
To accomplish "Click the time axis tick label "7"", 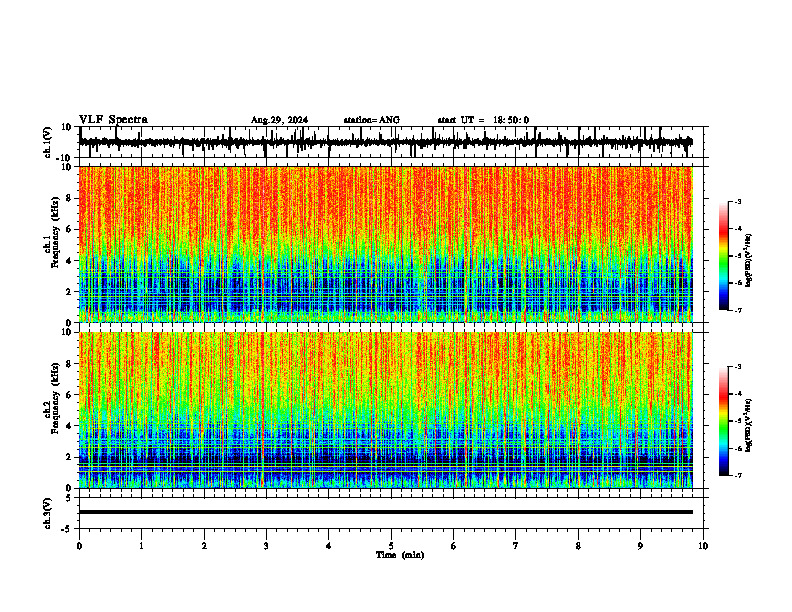I will pos(516,546).
